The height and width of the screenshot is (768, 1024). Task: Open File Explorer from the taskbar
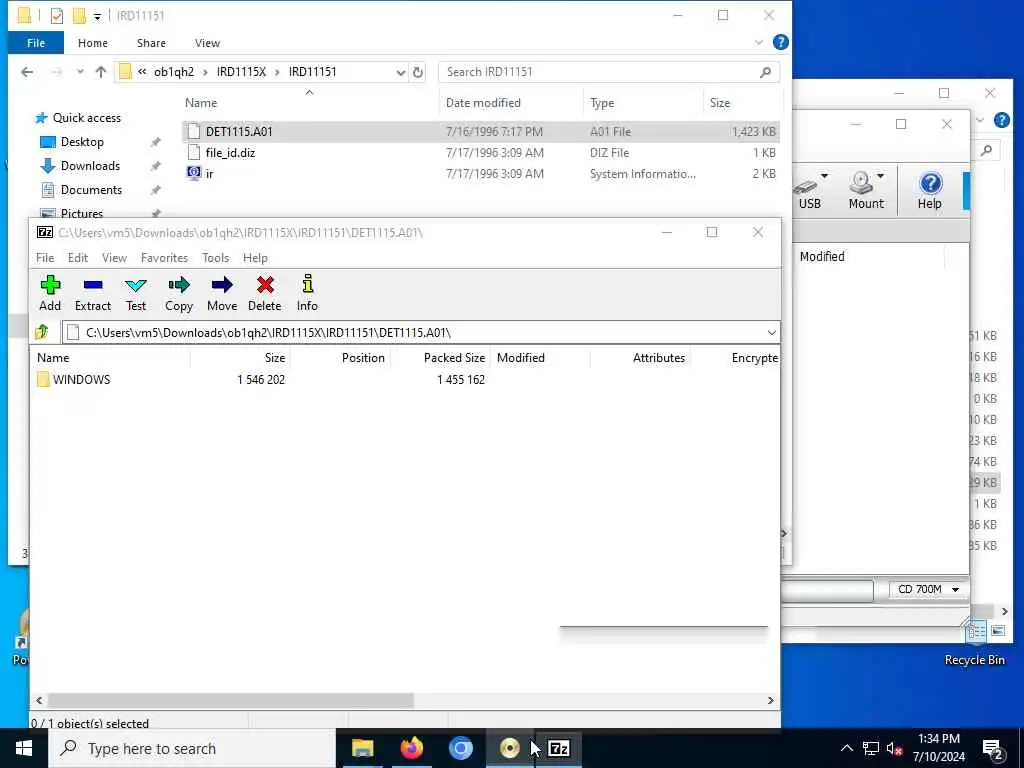pyautogui.click(x=363, y=748)
